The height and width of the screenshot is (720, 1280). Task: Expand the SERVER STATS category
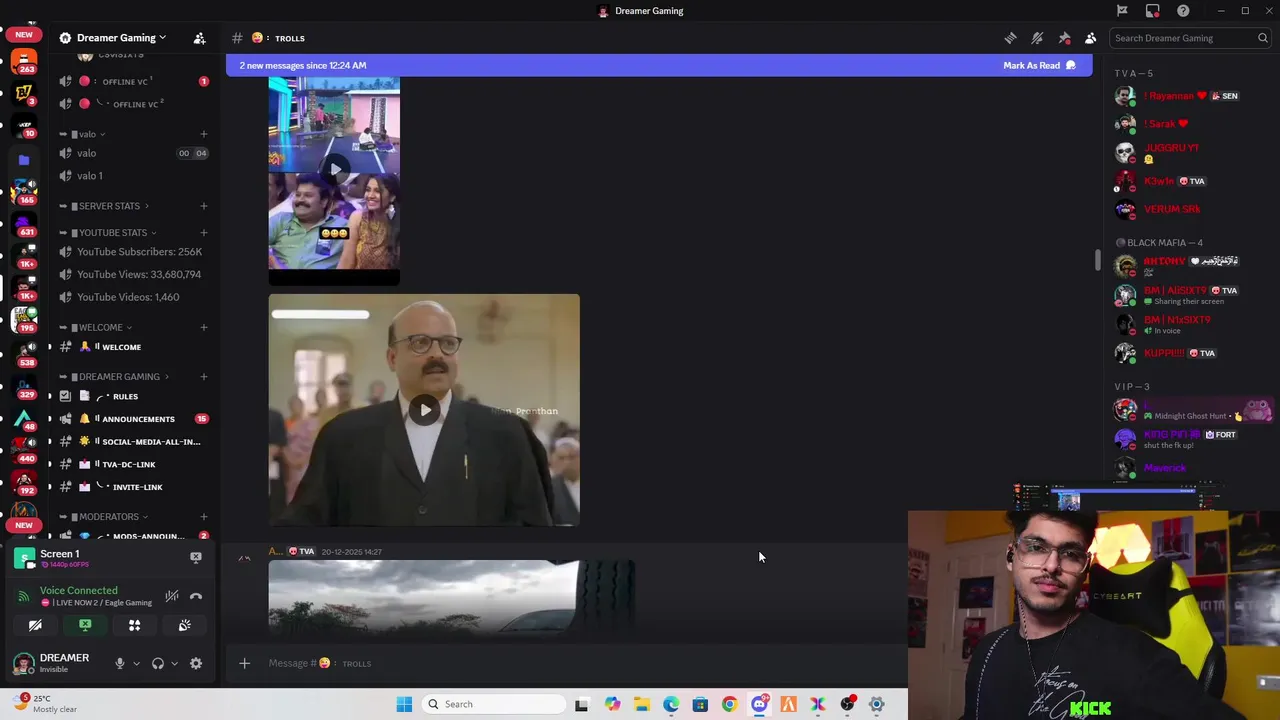pos(109,206)
